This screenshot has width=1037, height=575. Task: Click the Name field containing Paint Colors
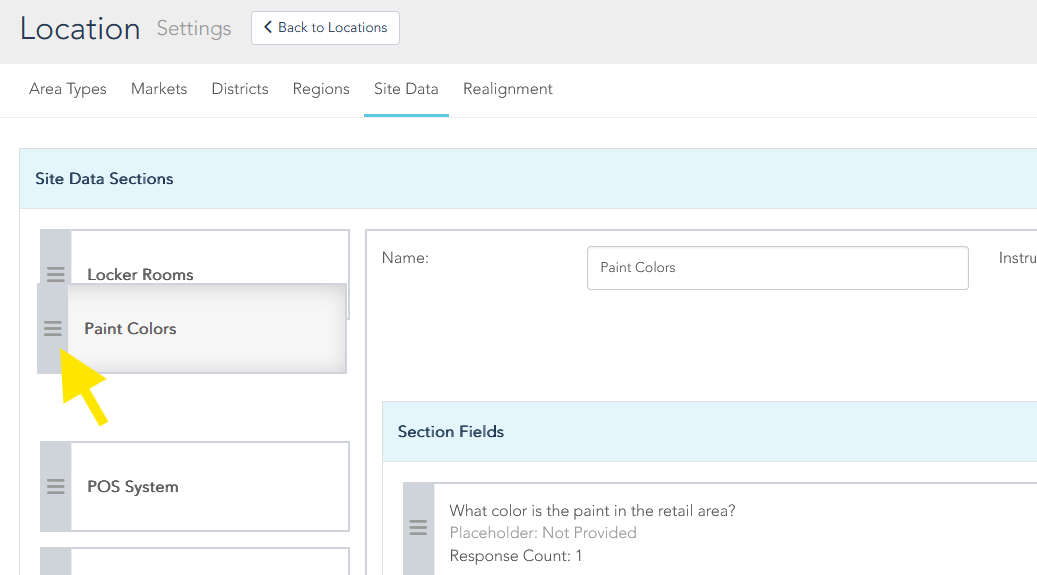coord(777,268)
